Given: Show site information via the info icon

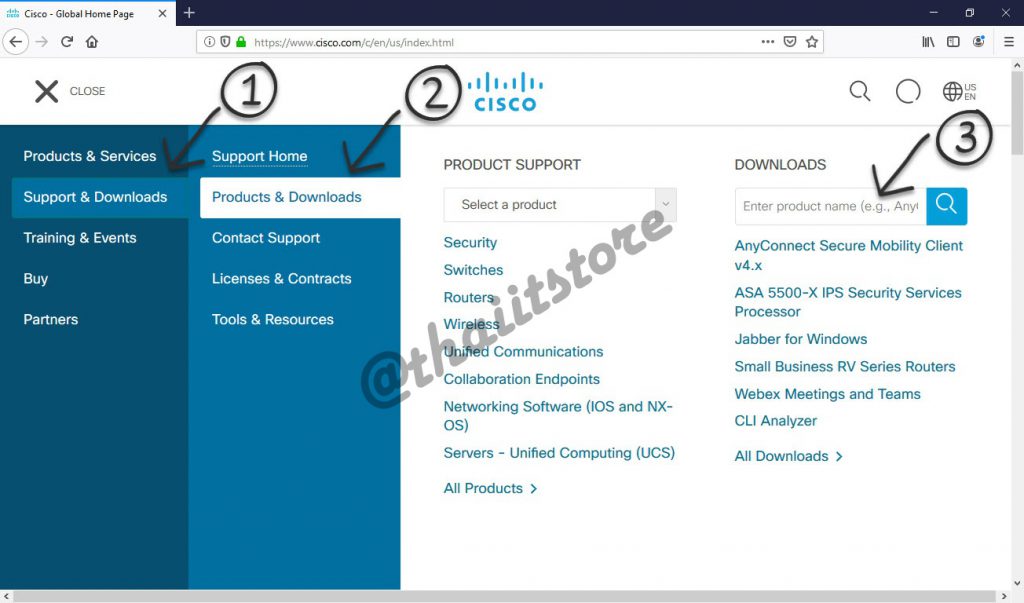Looking at the screenshot, I should (209, 42).
